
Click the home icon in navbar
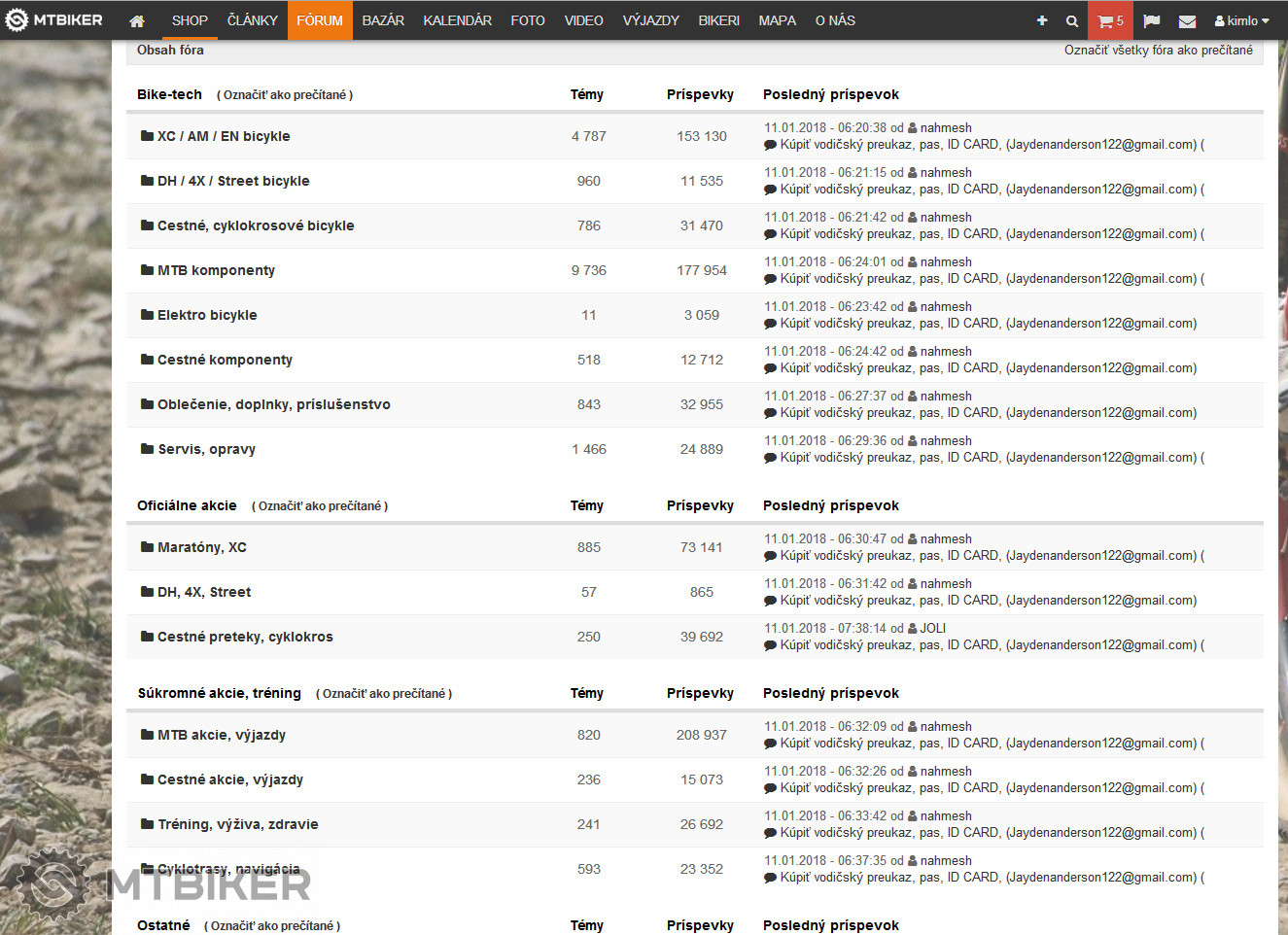(x=137, y=20)
